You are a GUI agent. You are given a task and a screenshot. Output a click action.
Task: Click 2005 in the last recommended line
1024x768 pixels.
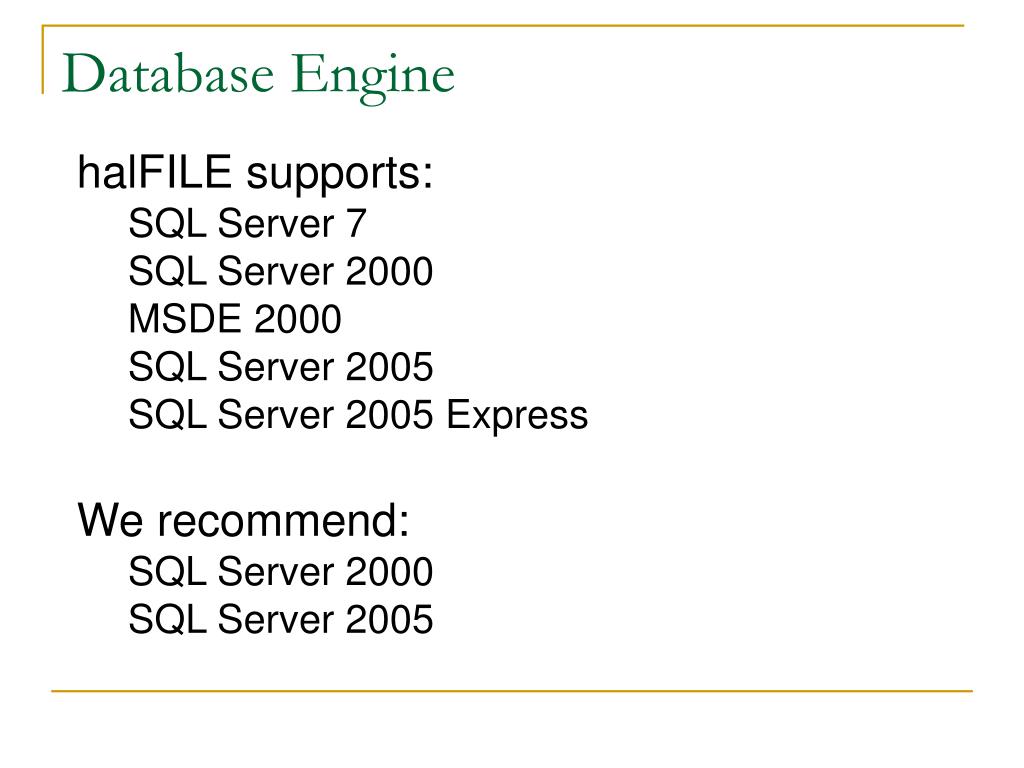pyautogui.click(x=389, y=619)
